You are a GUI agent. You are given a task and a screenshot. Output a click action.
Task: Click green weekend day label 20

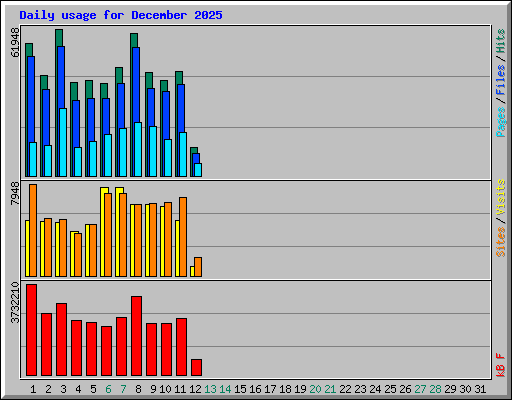pos(315,389)
